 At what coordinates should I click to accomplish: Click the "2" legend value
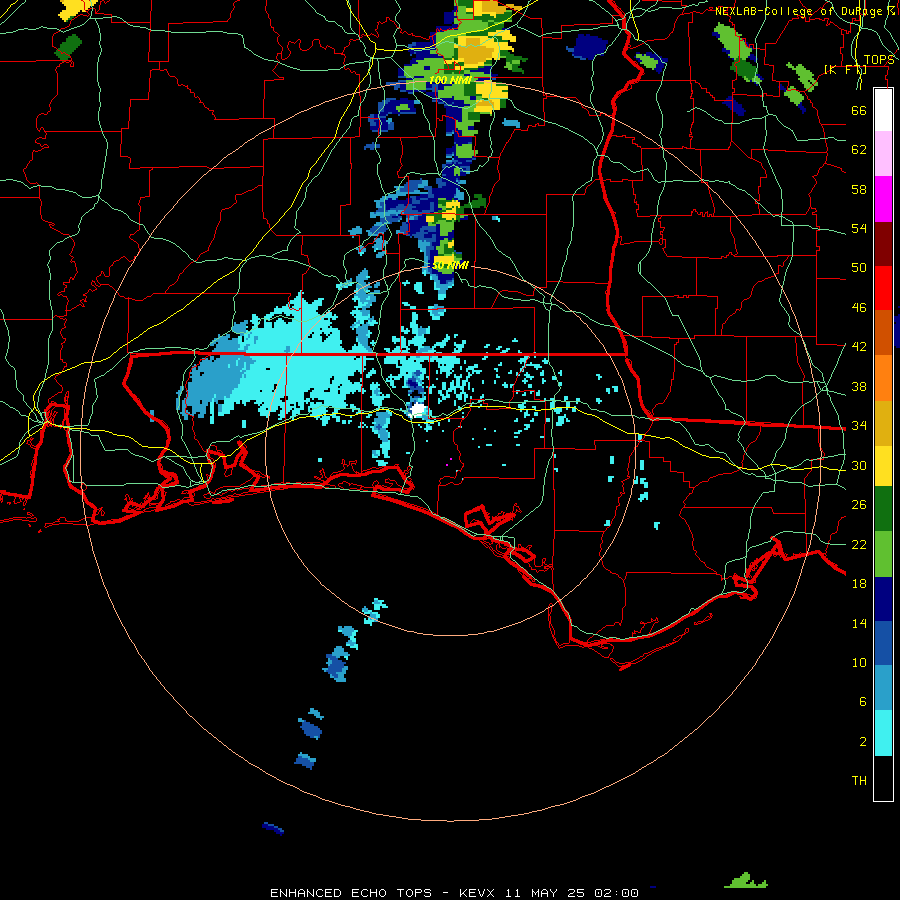pyautogui.click(x=862, y=742)
